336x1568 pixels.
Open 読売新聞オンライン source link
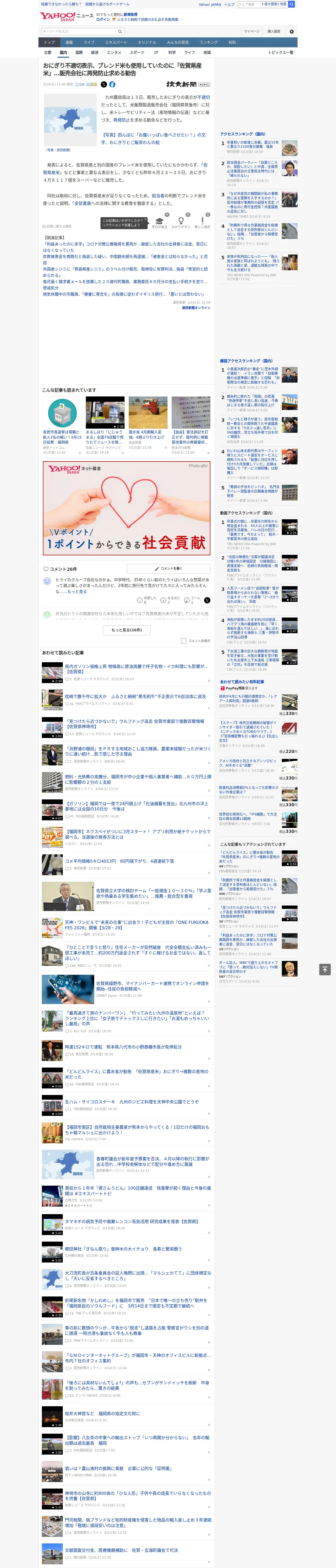(196, 308)
